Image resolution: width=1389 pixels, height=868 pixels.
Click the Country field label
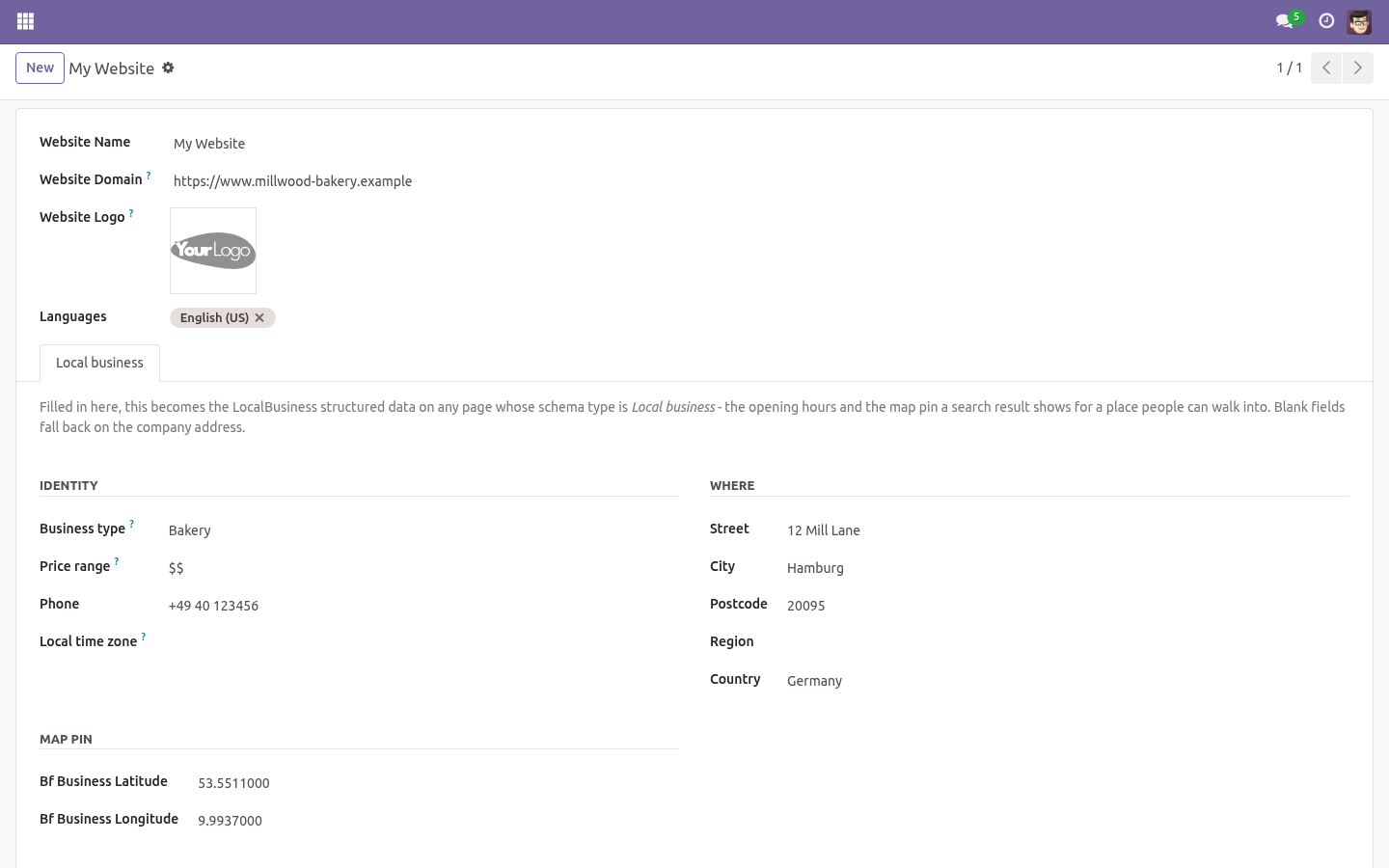(x=735, y=679)
